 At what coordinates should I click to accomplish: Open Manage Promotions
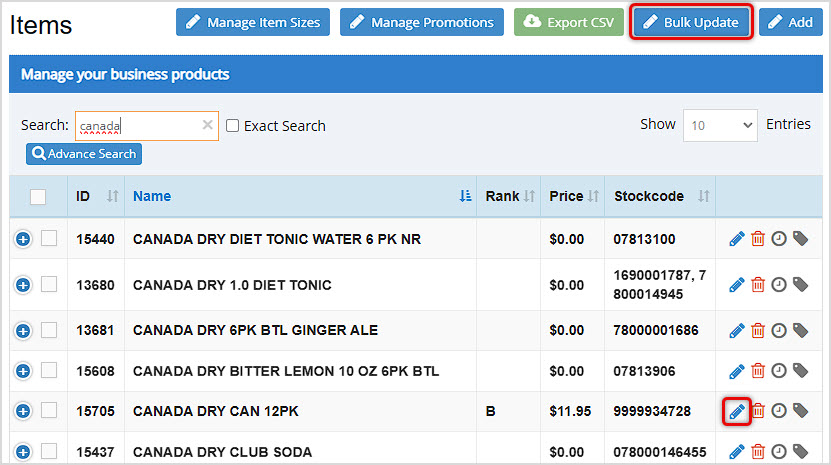[422, 22]
